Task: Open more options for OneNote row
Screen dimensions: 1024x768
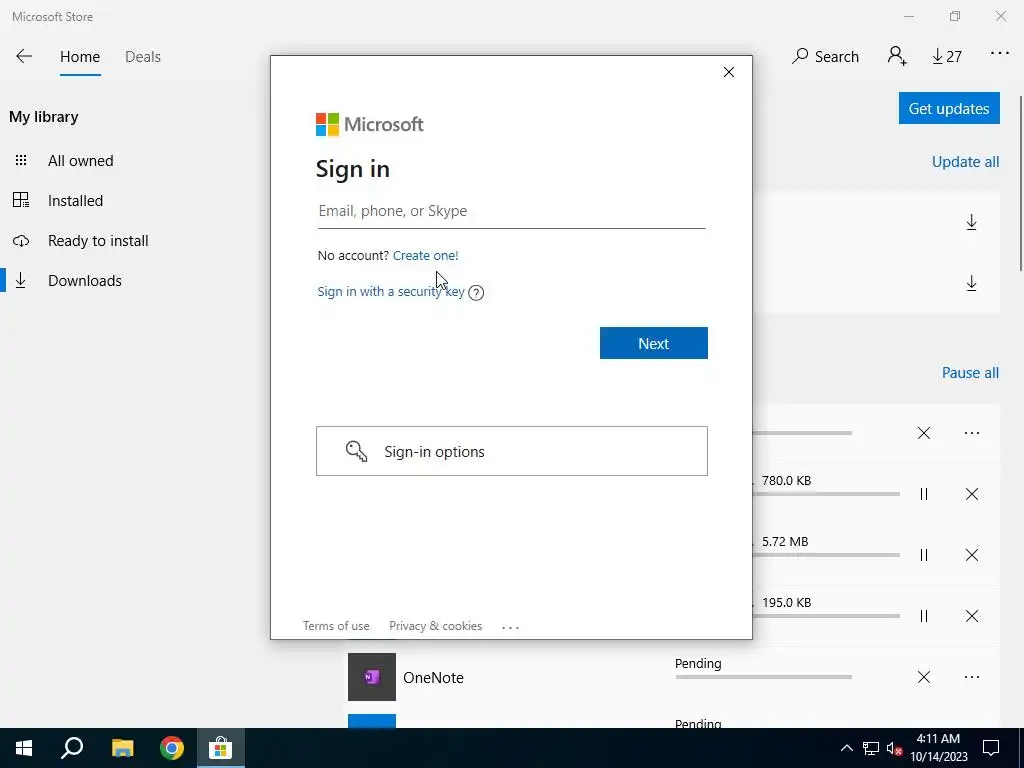Action: click(972, 677)
